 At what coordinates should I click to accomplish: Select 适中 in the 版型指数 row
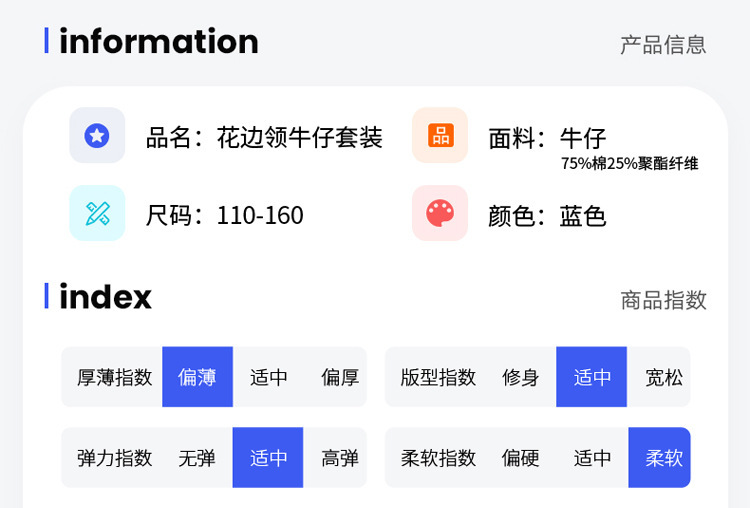592,377
